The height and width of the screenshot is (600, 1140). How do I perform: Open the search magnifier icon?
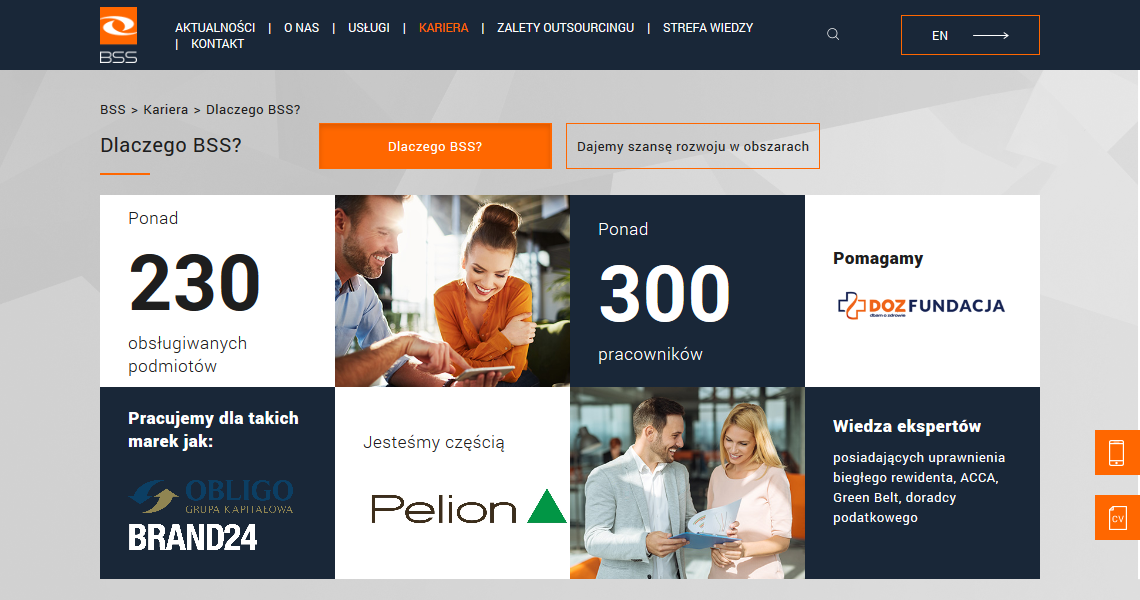833,34
